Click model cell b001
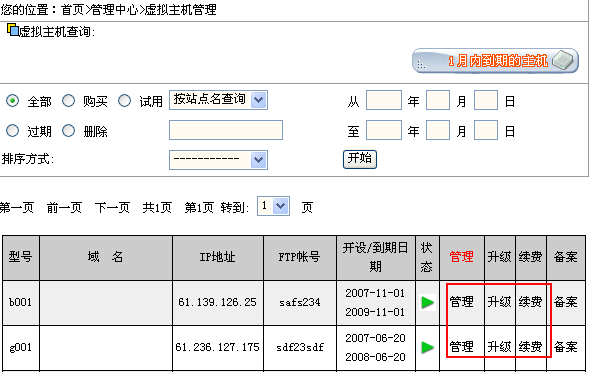589x372 pixels. 20,302
